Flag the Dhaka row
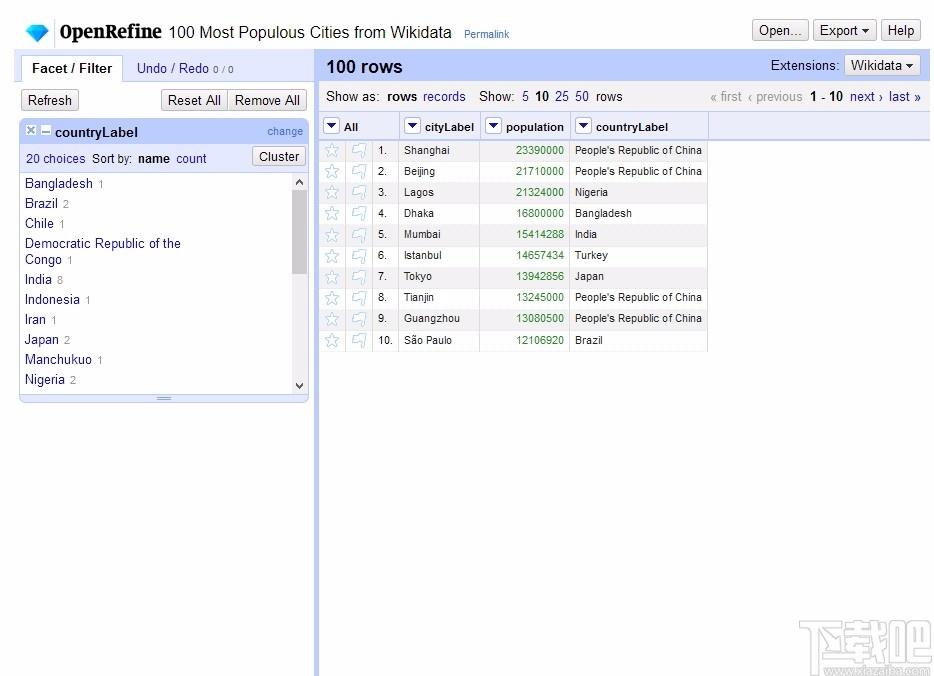934x676 pixels. (359, 213)
